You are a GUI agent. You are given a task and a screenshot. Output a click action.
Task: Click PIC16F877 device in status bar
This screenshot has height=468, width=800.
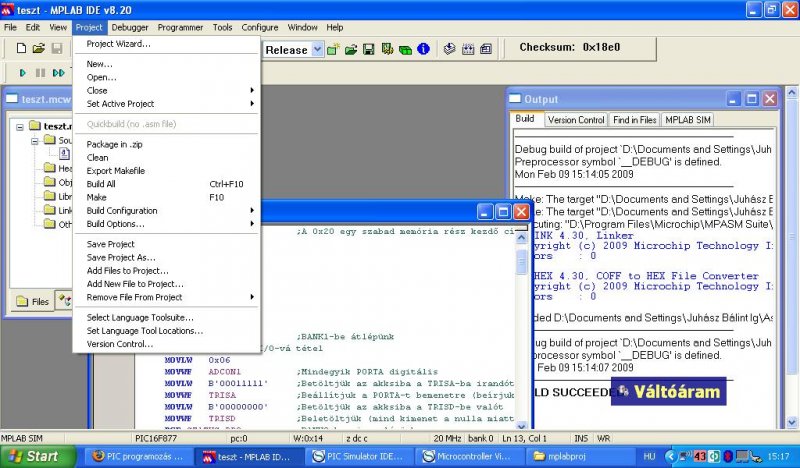coord(155,438)
